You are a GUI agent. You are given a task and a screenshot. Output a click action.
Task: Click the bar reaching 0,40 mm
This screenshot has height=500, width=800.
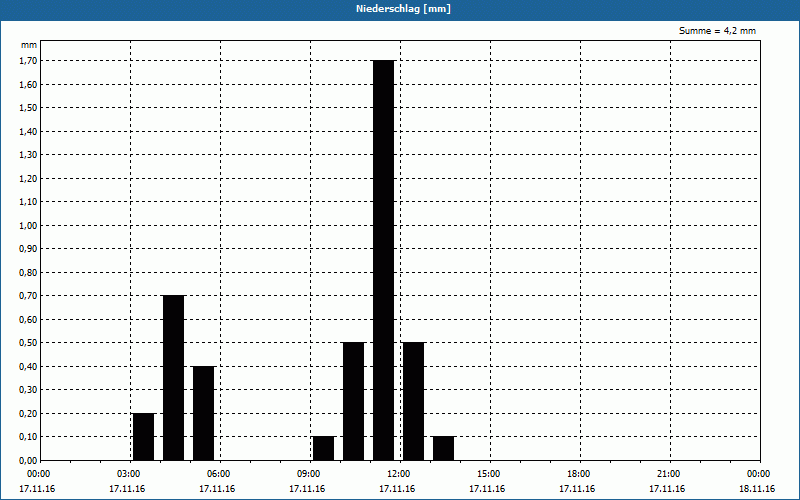tap(204, 413)
